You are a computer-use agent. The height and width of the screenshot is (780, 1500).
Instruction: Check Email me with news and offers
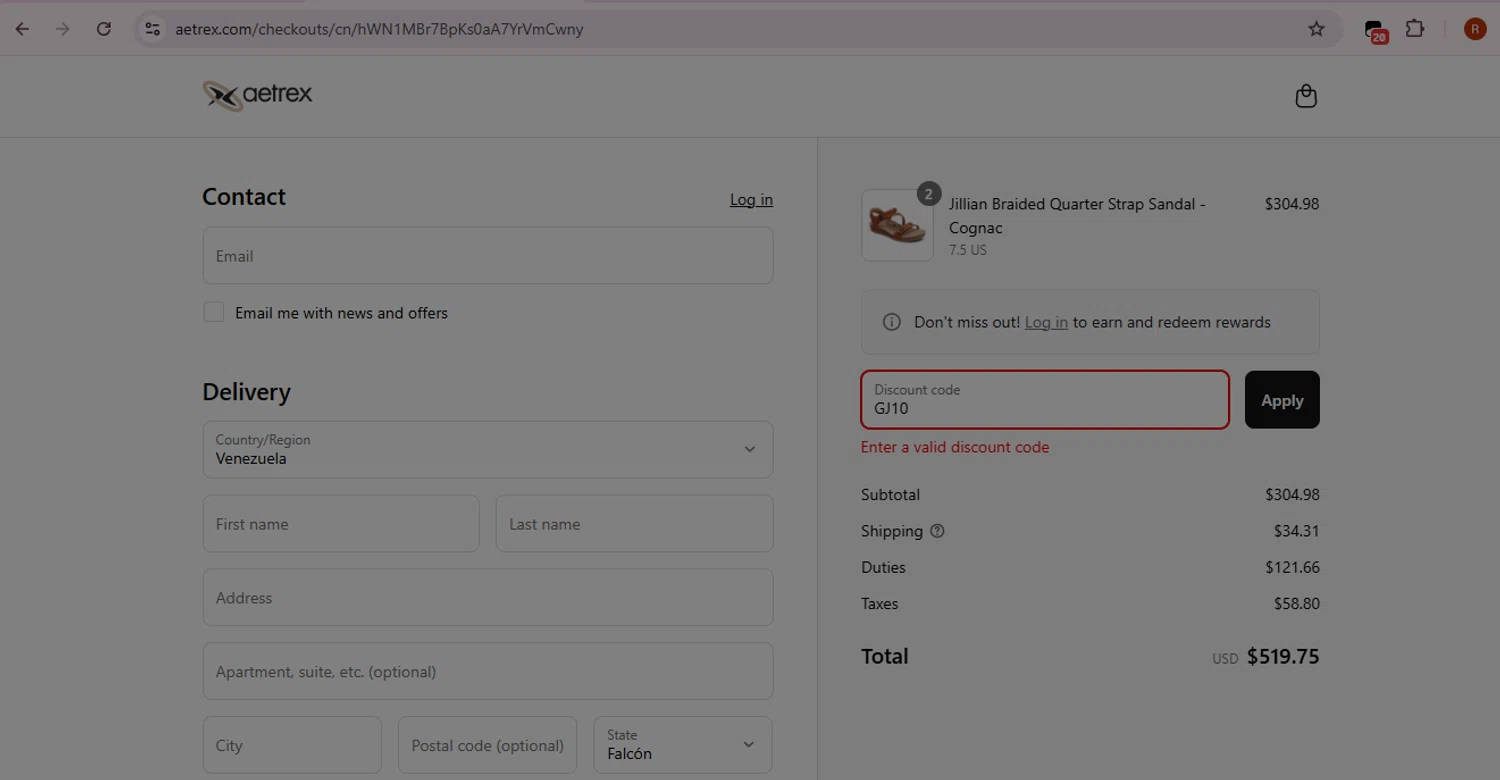pos(214,312)
